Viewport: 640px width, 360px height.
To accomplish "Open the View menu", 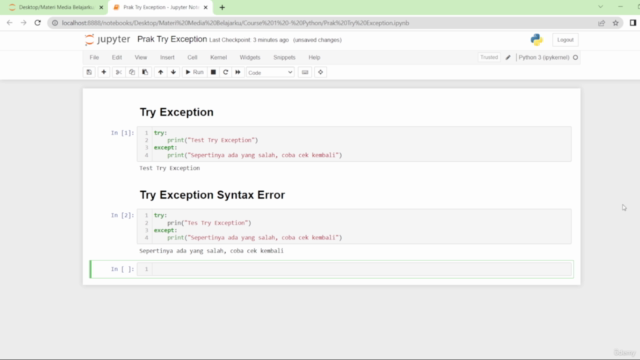I will 141,58.
